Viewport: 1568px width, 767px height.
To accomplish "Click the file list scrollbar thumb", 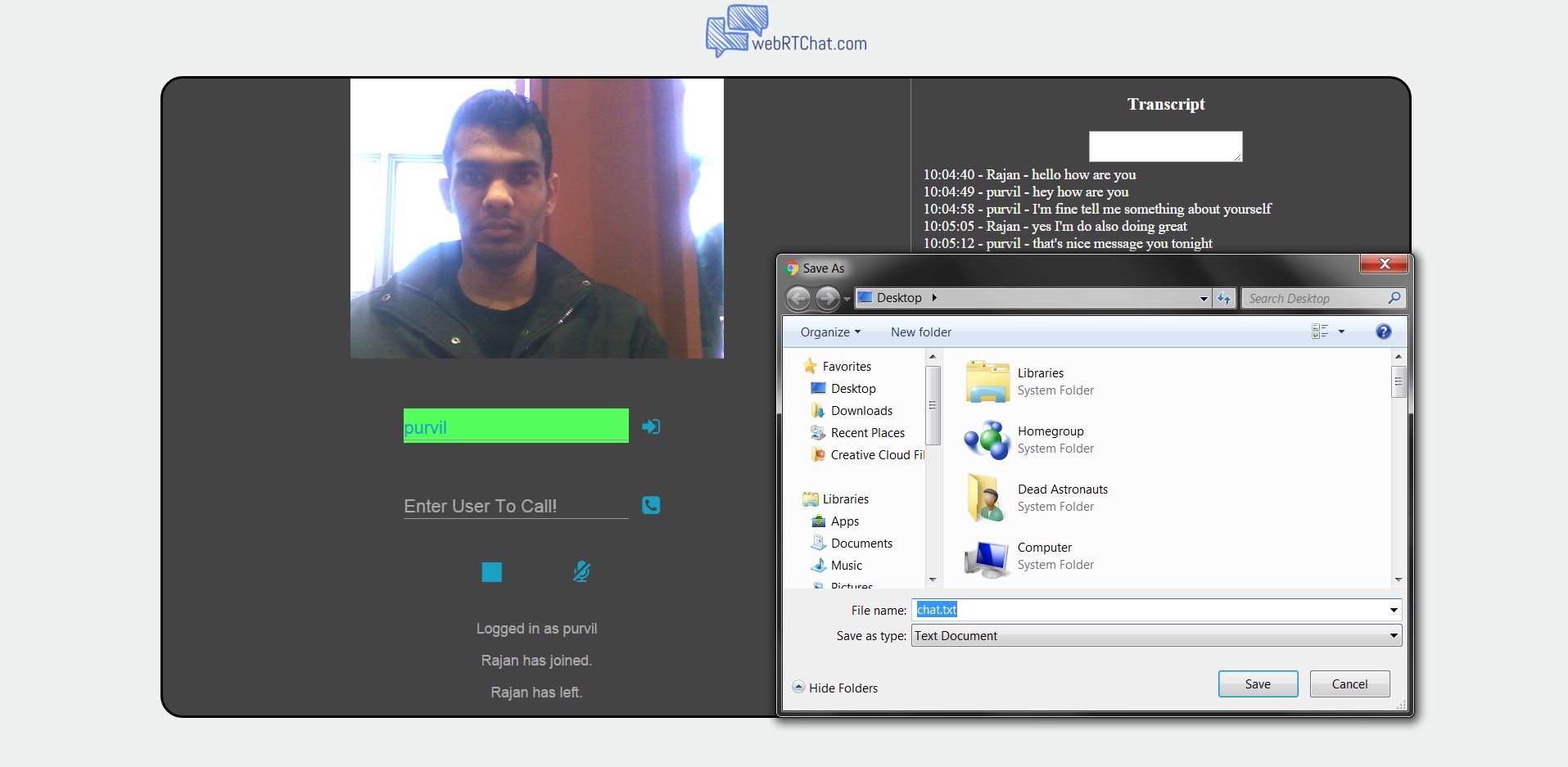I will (x=1399, y=381).
